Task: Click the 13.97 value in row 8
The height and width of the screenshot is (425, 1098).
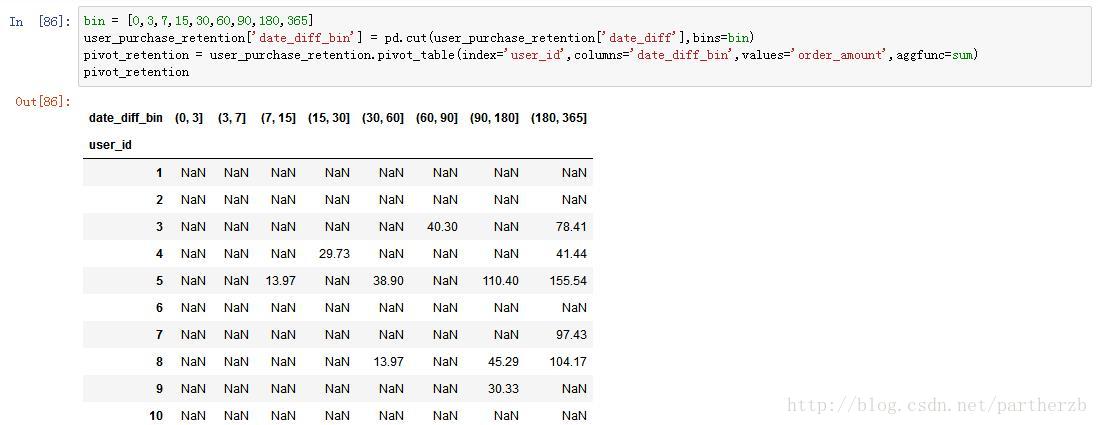Action: pos(388,362)
